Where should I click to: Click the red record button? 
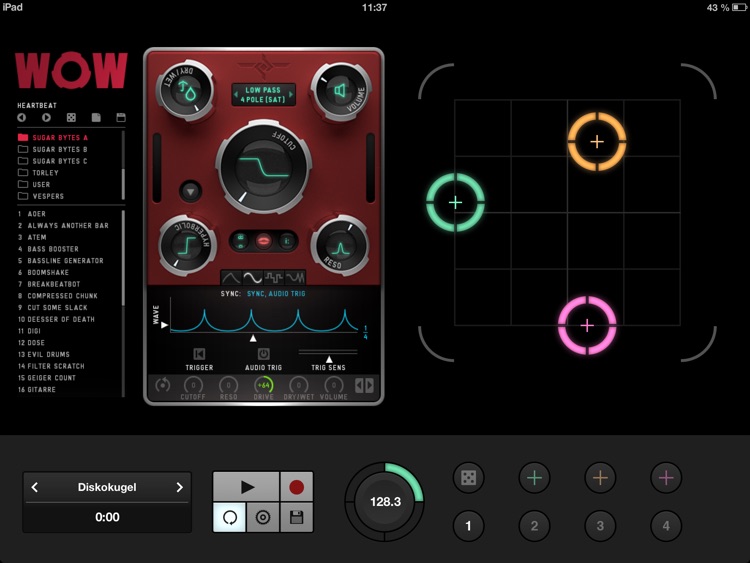pos(297,487)
